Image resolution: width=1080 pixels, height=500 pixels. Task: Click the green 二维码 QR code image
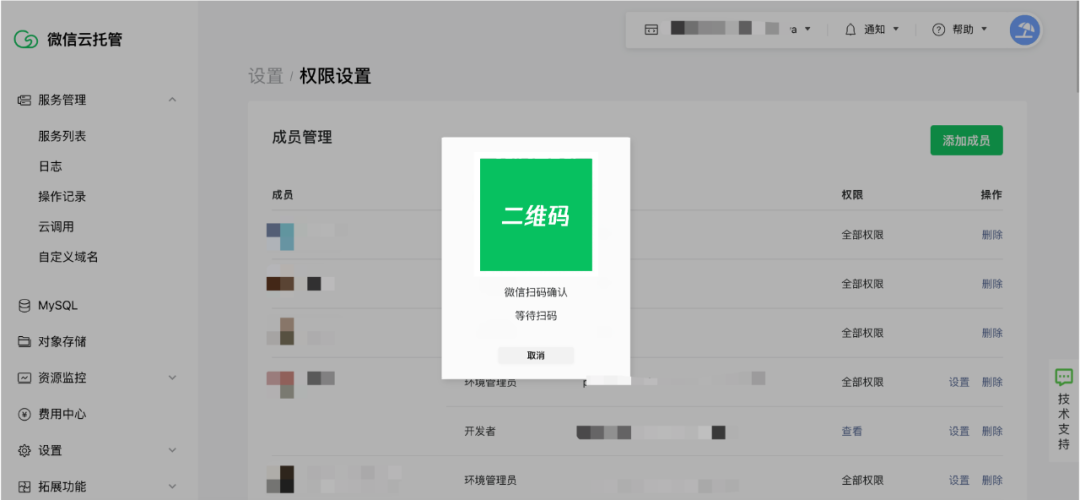(x=536, y=215)
